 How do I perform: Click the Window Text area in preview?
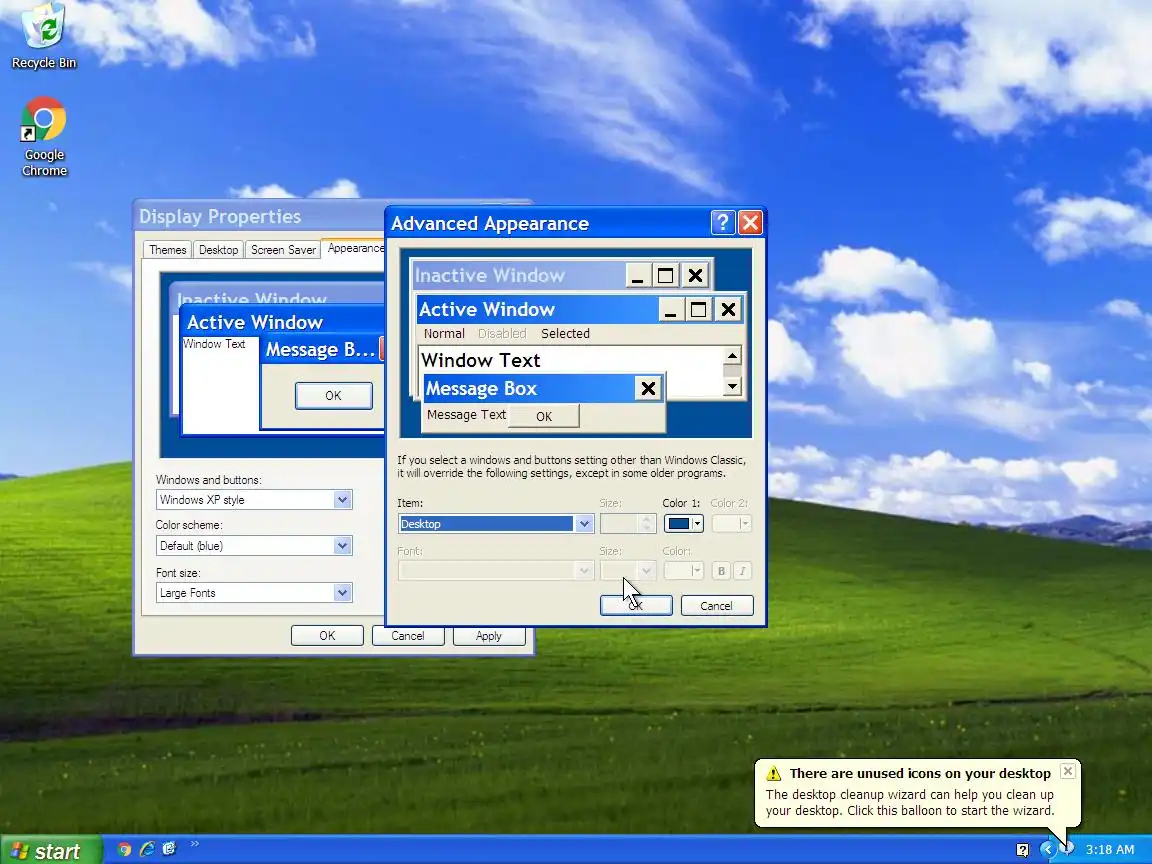pos(480,360)
